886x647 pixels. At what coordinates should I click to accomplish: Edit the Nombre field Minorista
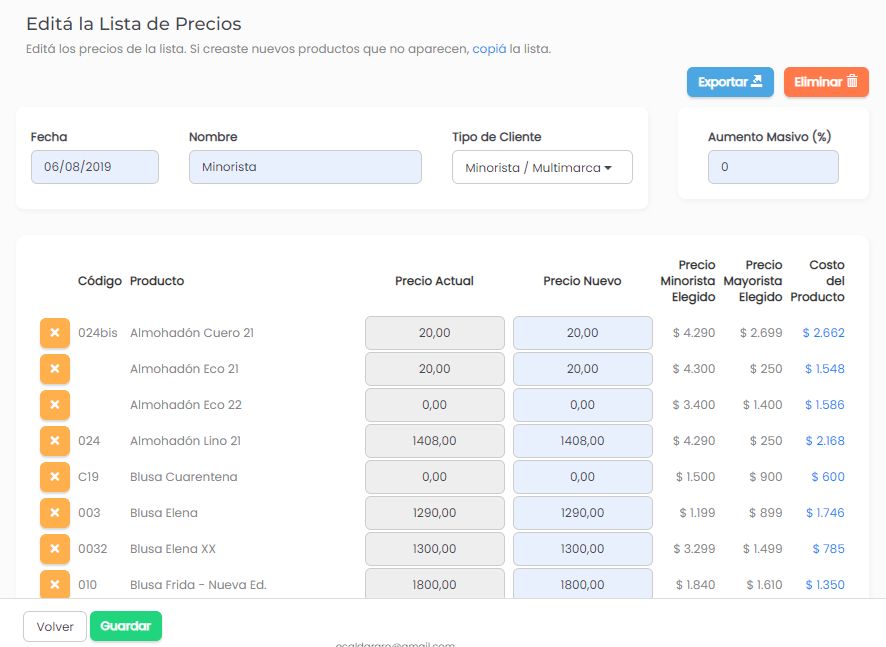point(305,167)
